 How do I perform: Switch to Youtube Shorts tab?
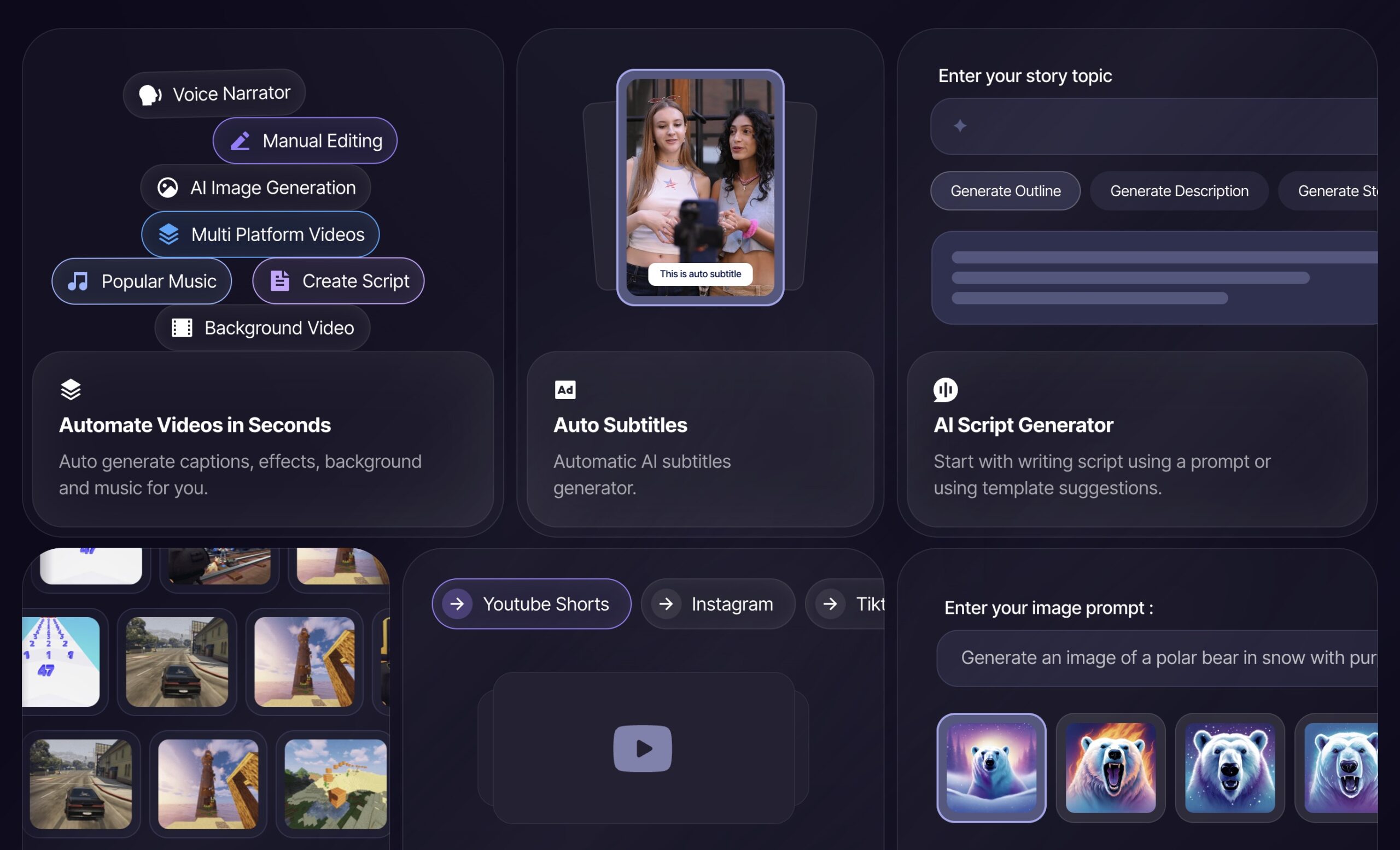pos(531,604)
